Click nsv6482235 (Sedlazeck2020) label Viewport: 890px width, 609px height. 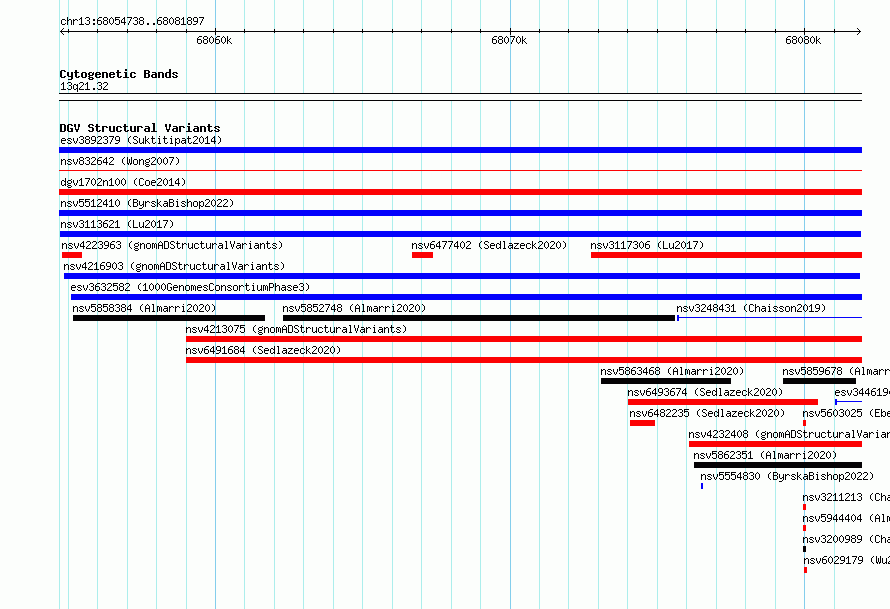click(x=707, y=413)
